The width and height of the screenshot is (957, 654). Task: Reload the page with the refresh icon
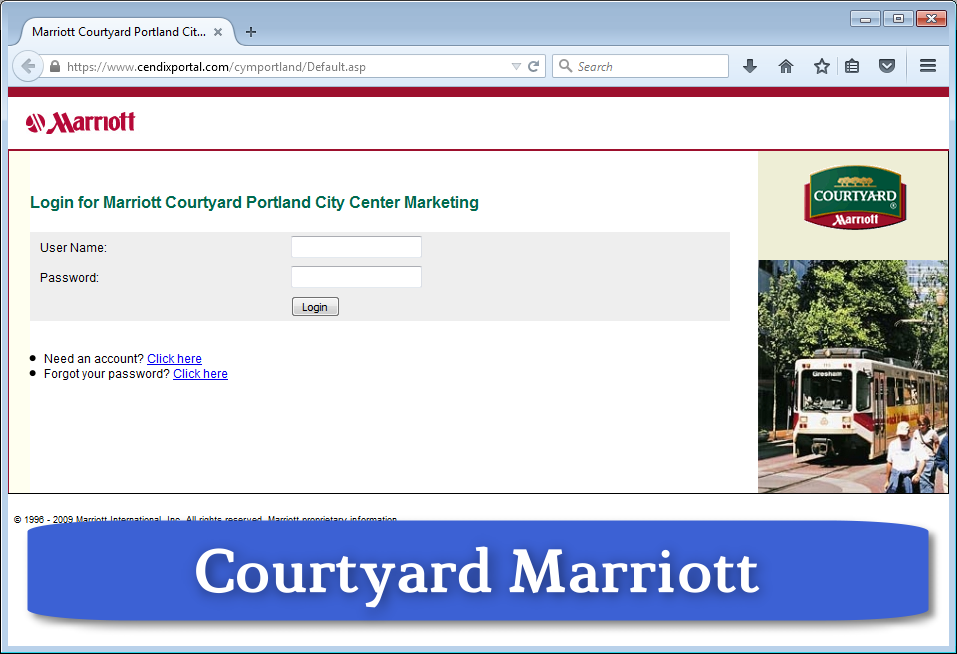(533, 66)
